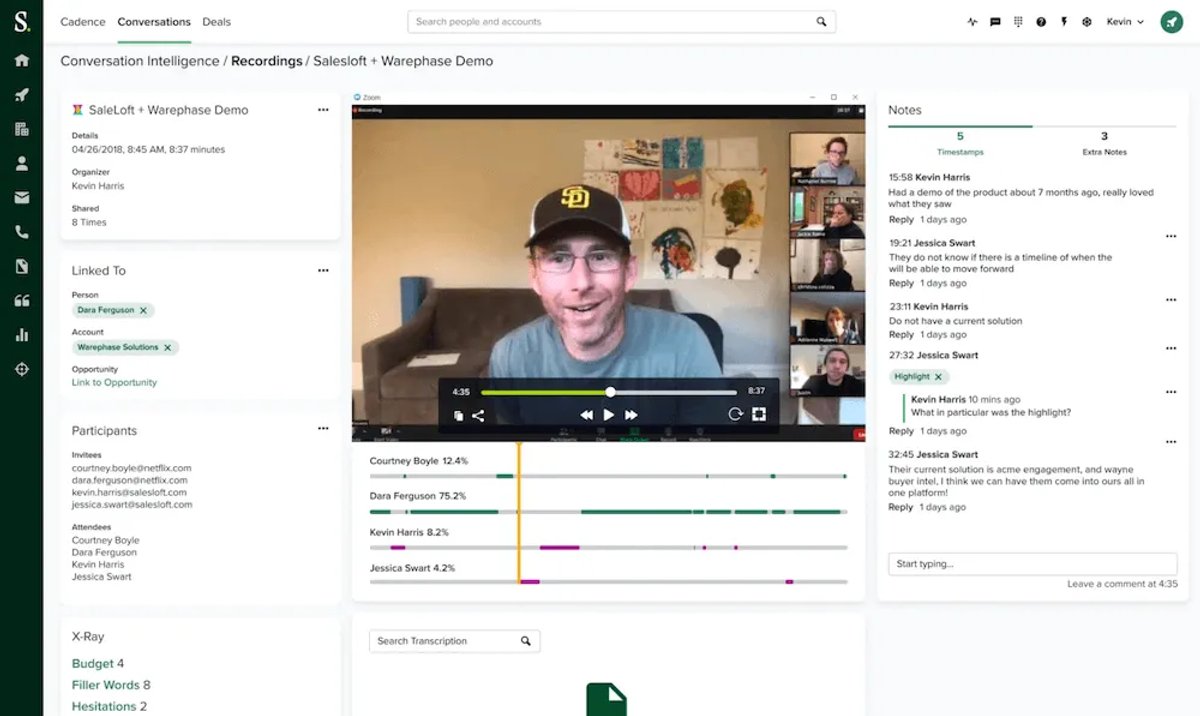
Task: Click the orange playhead timeline marker
Action: pos(518,512)
